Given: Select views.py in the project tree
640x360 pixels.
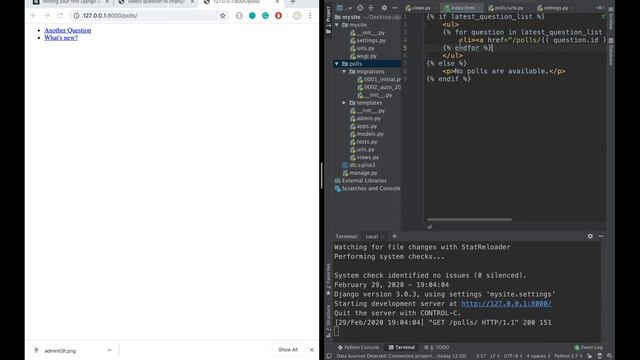Looking at the screenshot, I should pos(364,157).
